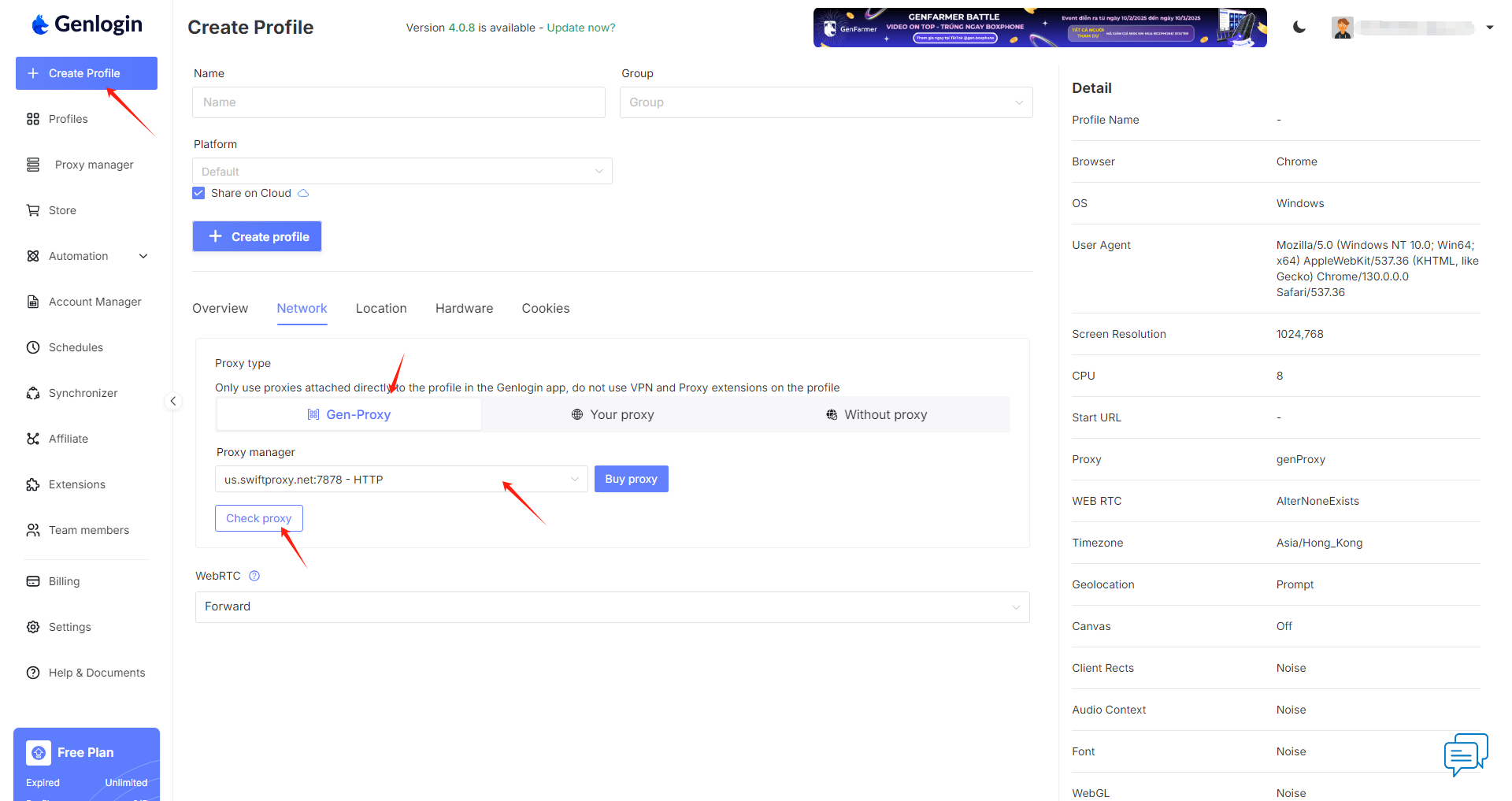Toggle dark mode moon icon
The width and height of the screenshot is (1512, 801).
pos(1299,28)
